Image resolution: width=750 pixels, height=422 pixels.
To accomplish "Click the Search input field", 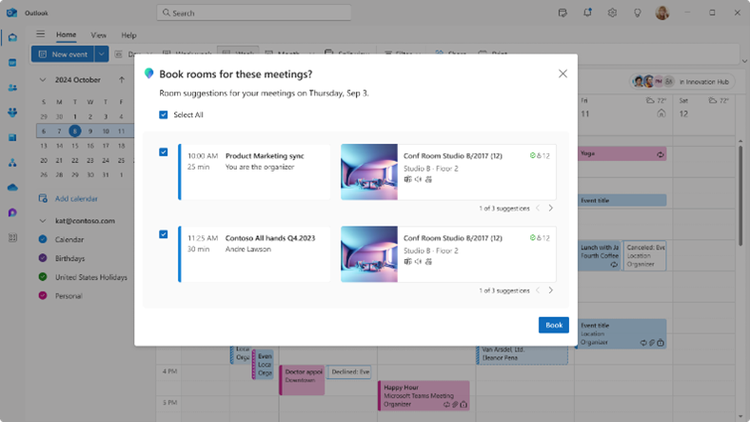I will coord(254,13).
